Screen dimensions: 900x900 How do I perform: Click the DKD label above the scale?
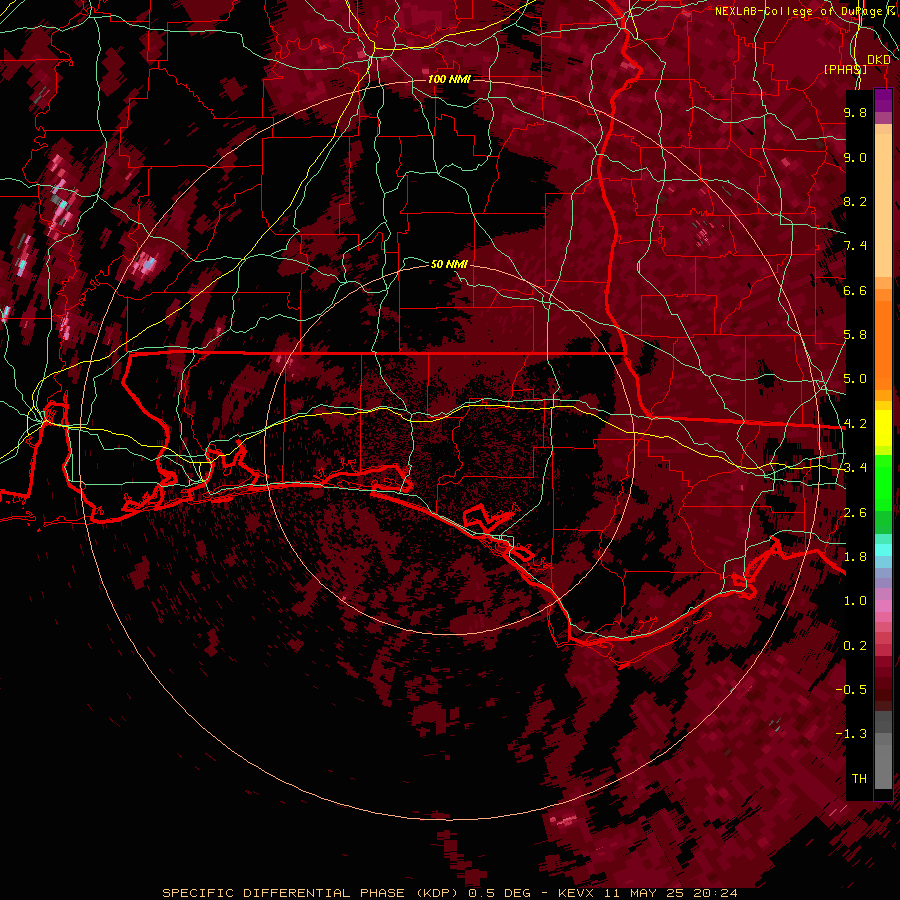point(878,60)
